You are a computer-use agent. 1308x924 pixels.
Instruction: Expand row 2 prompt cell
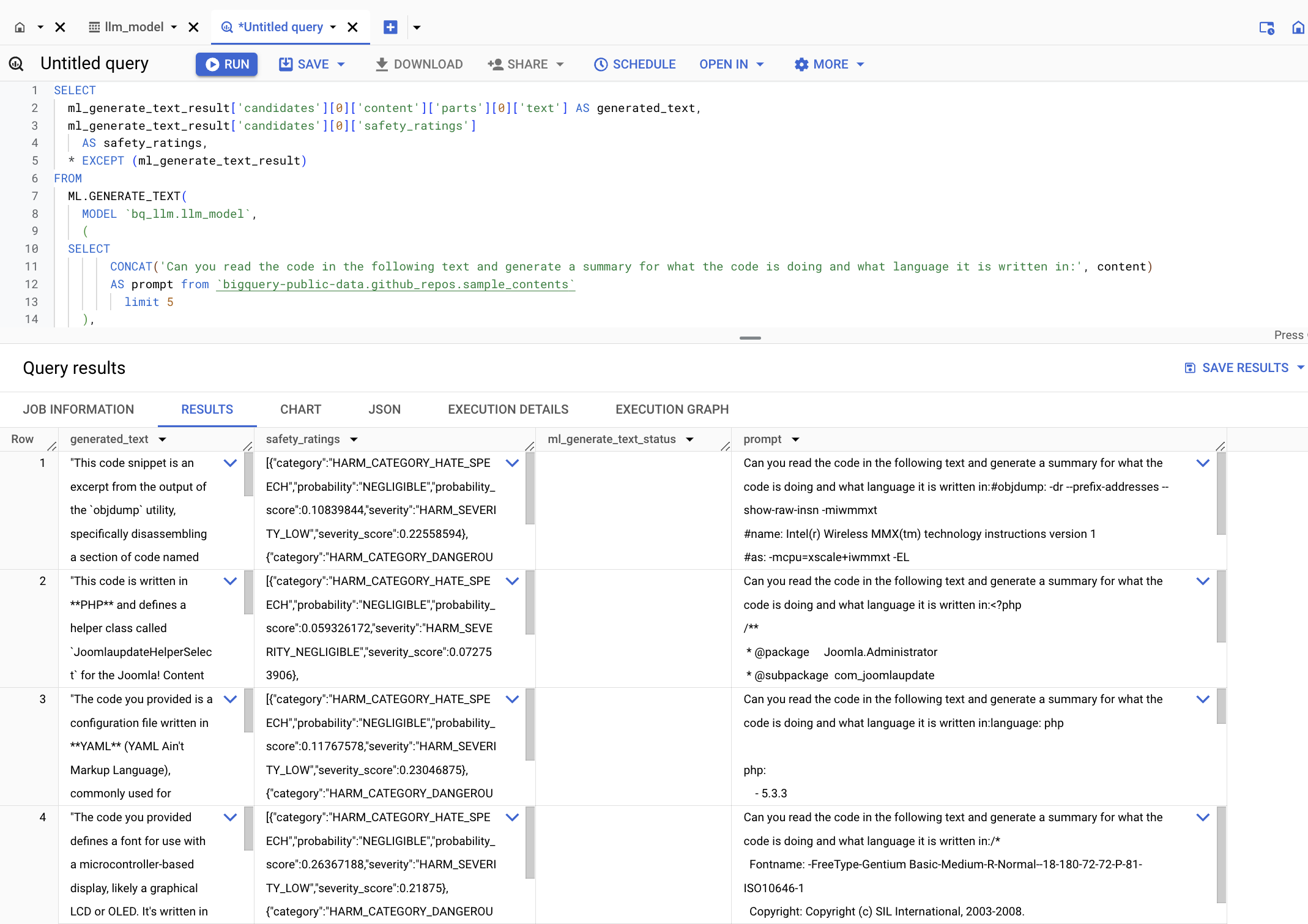(x=1203, y=581)
